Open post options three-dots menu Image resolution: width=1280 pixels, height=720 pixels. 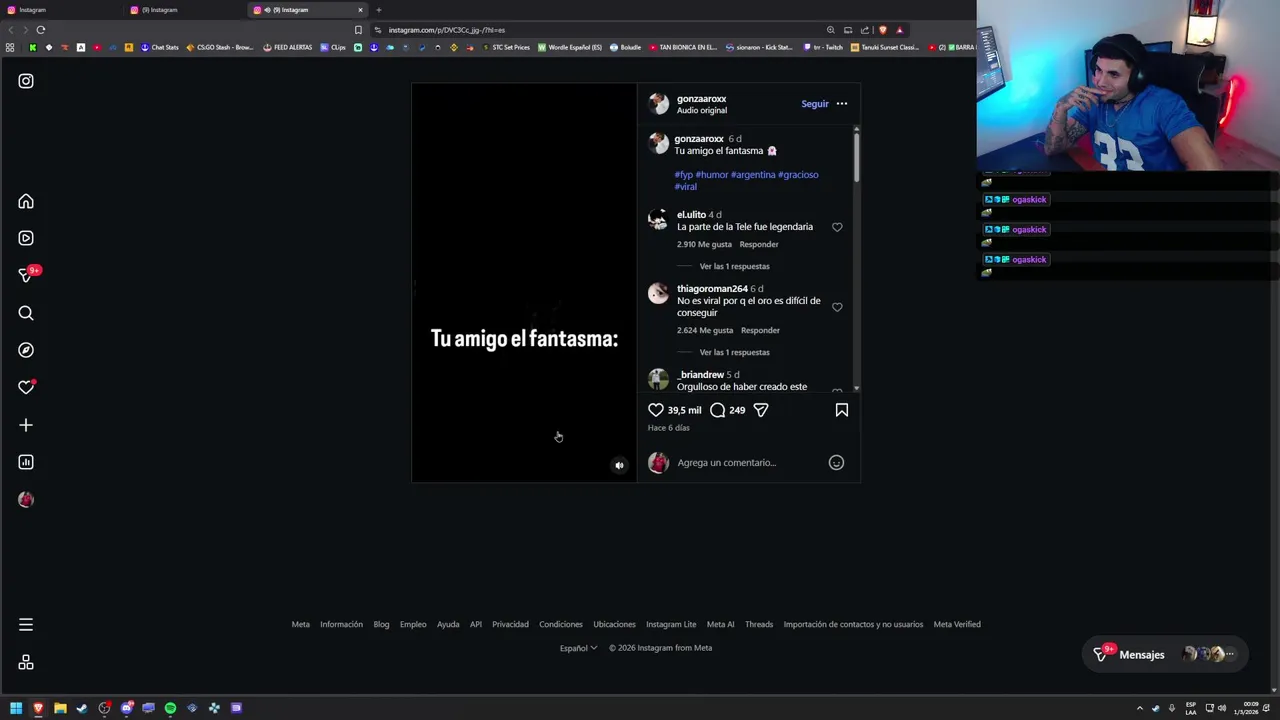tap(842, 104)
